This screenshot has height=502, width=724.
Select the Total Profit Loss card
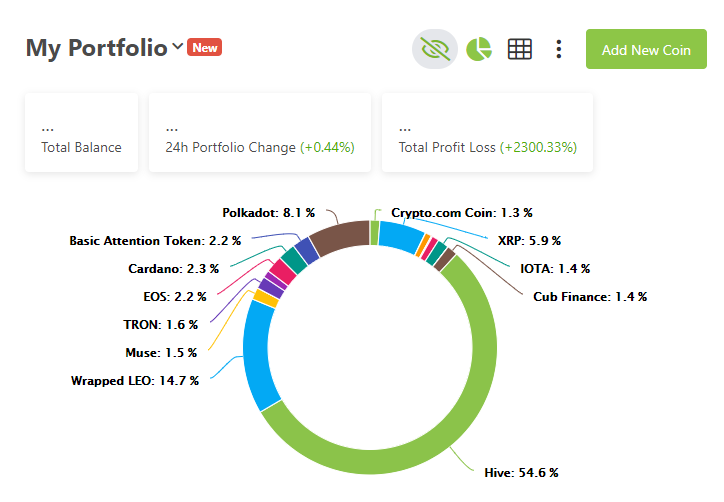(488, 133)
